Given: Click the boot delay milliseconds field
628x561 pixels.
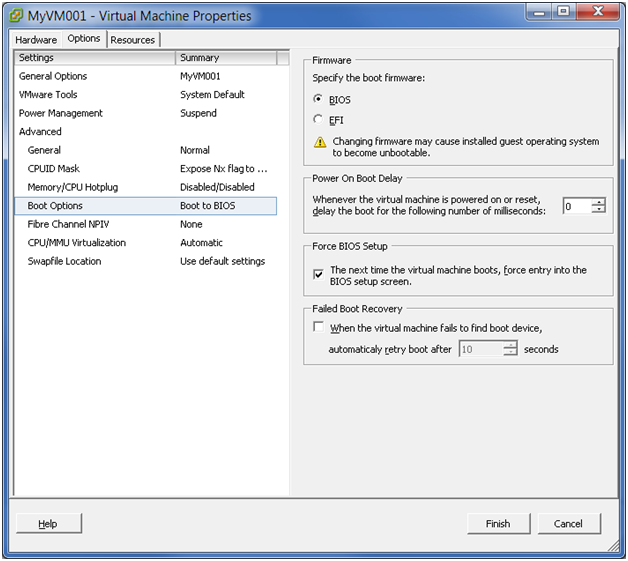Looking at the screenshot, I should click(x=576, y=206).
